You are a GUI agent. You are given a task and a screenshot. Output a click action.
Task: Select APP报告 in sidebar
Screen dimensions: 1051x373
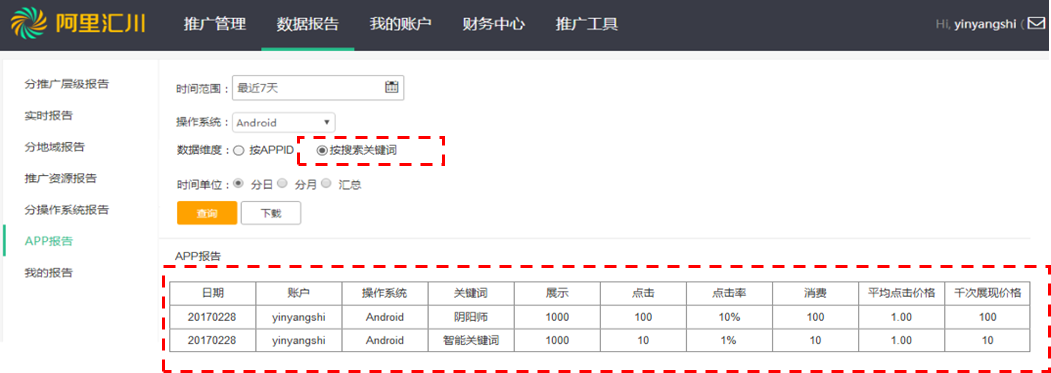(49, 242)
